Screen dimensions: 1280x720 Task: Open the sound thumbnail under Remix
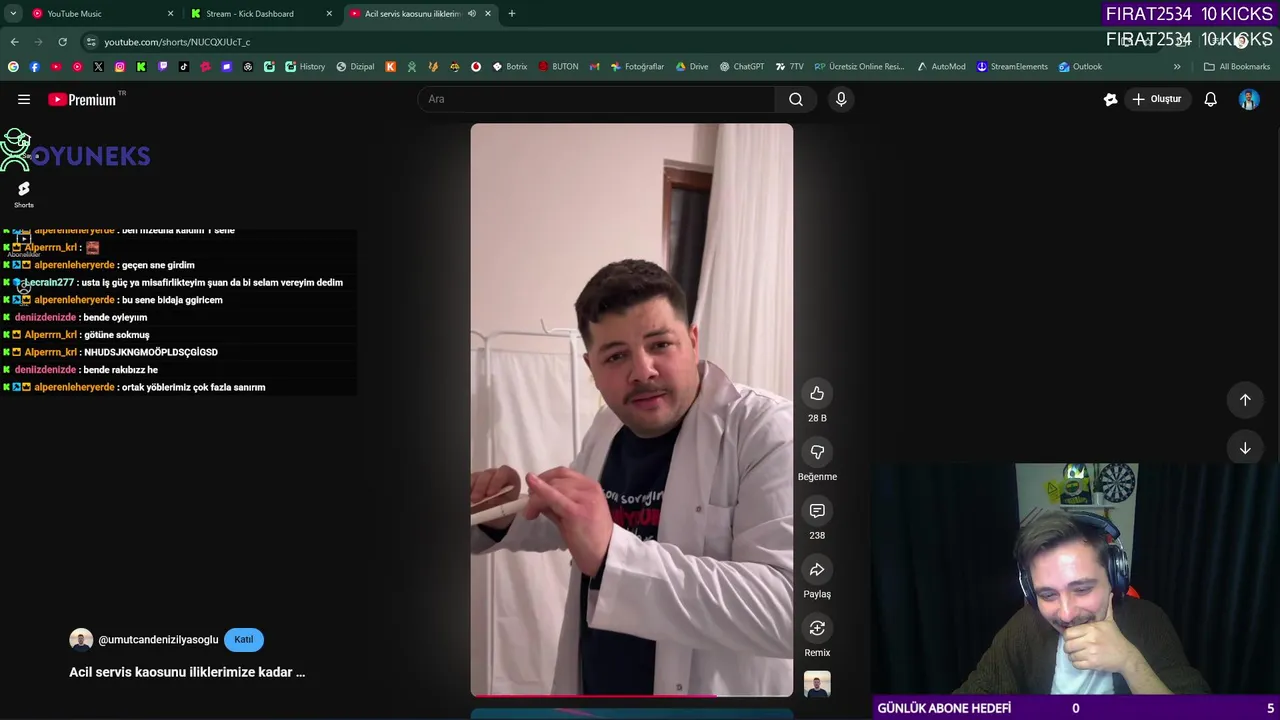click(x=817, y=685)
